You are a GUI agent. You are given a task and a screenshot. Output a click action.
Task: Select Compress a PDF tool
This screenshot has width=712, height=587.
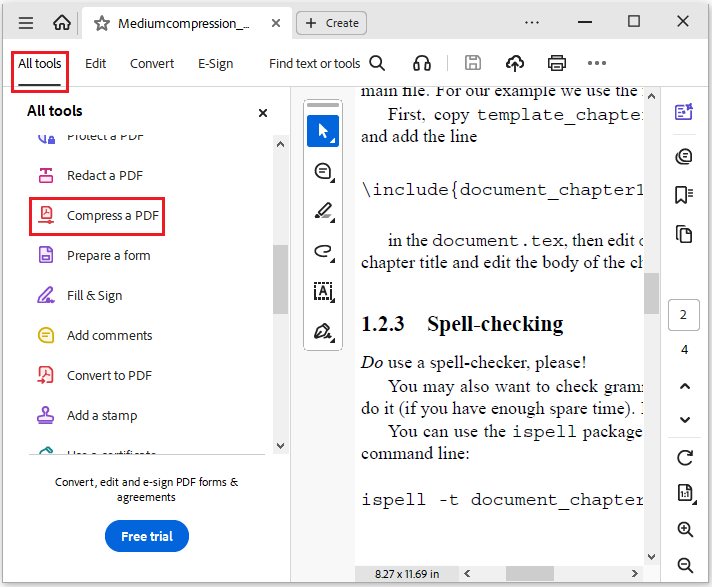(97, 216)
